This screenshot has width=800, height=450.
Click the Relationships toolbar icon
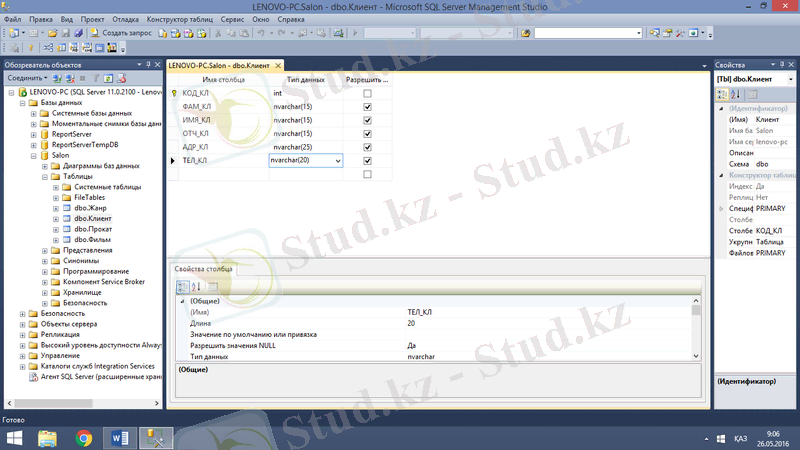point(48,48)
